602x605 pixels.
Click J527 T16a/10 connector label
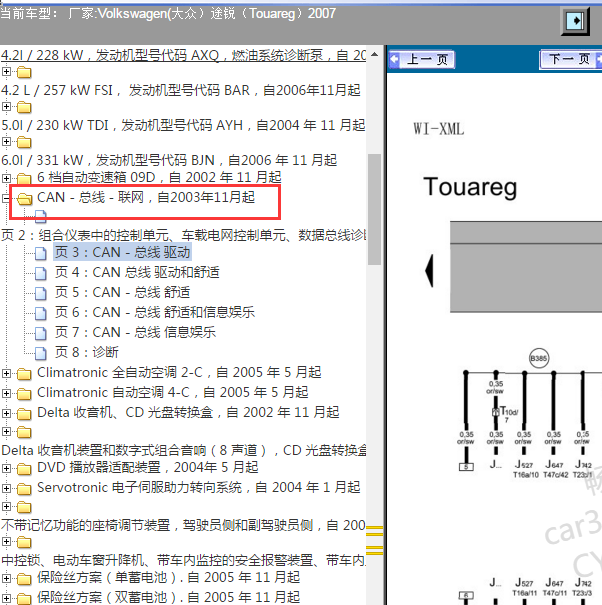(x=525, y=469)
